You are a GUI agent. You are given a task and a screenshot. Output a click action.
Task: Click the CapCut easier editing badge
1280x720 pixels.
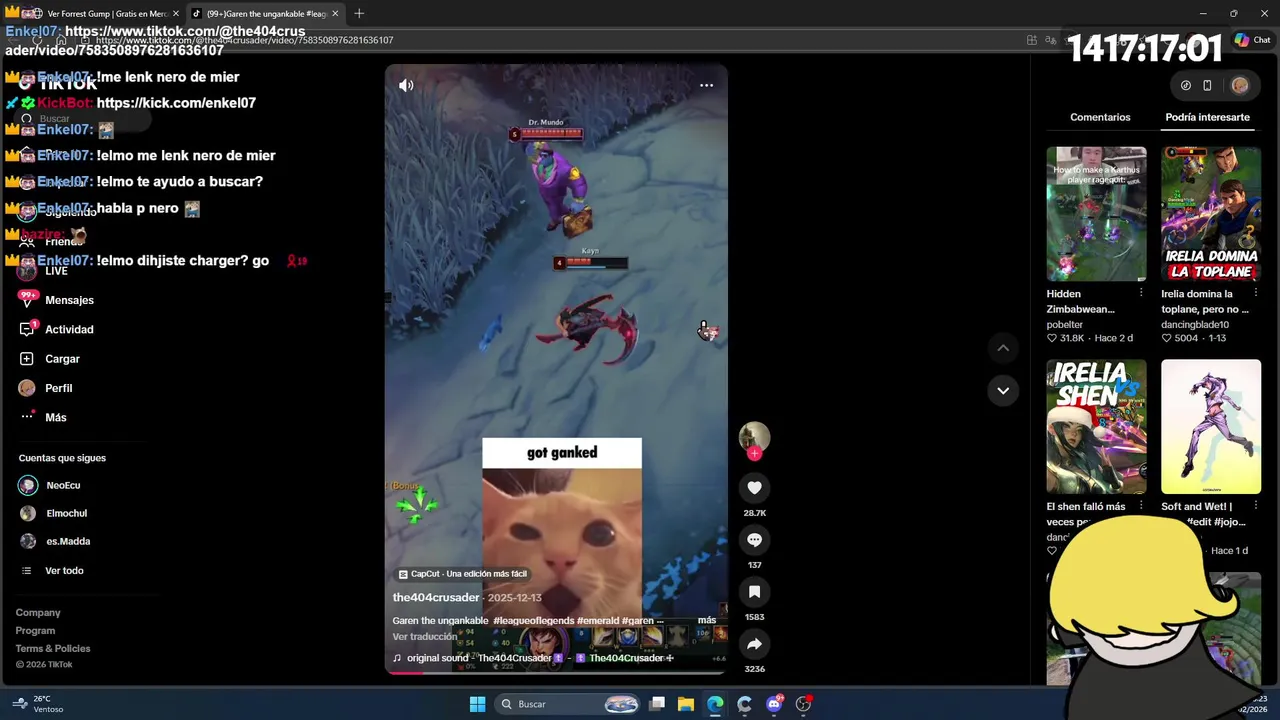[463, 574]
